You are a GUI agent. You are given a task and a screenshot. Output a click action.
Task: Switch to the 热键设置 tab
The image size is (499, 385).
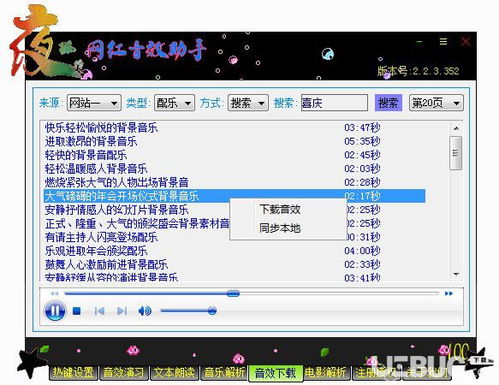pyautogui.click(x=74, y=372)
